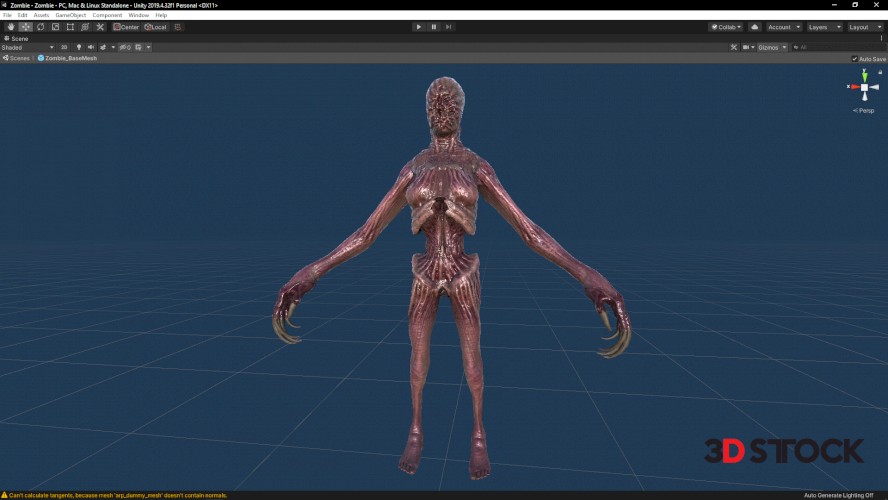Toggle pivot Center mode
The image size is (888, 500).
[x=126, y=27]
